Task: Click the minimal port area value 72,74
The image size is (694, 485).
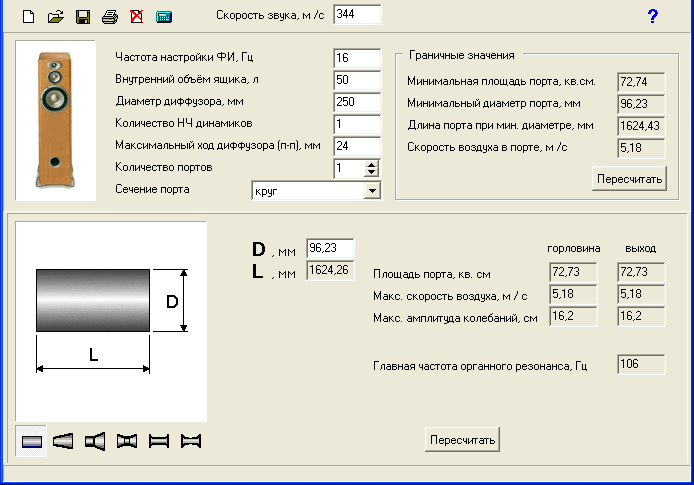Action: pos(641,82)
